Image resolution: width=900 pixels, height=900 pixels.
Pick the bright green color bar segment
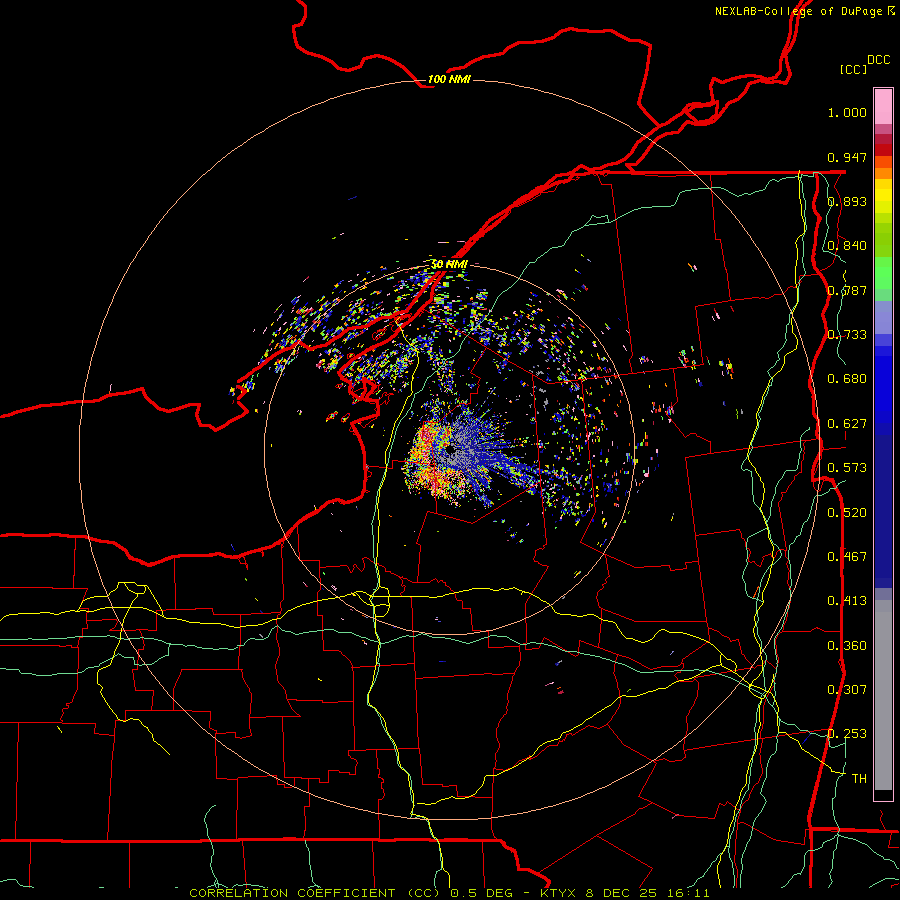[883, 273]
